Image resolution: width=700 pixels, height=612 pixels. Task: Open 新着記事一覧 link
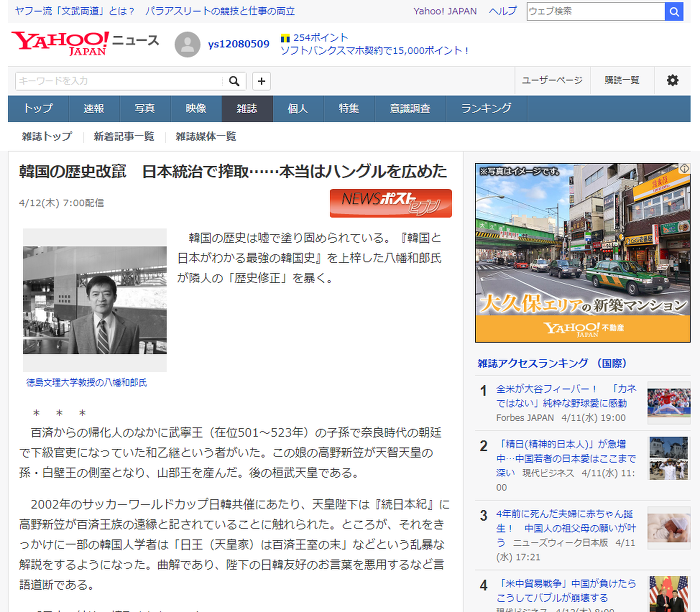[x=124, y=137]
